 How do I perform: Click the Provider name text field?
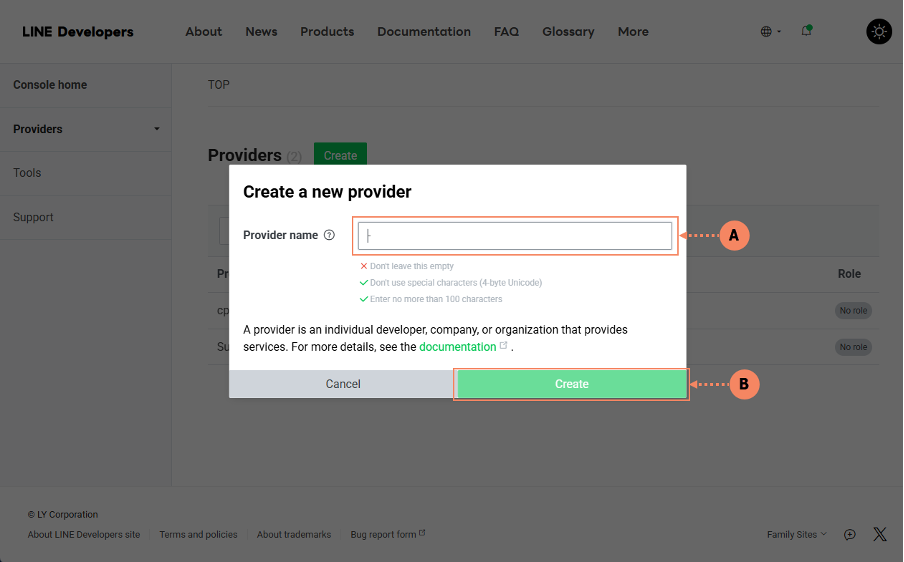515,236
